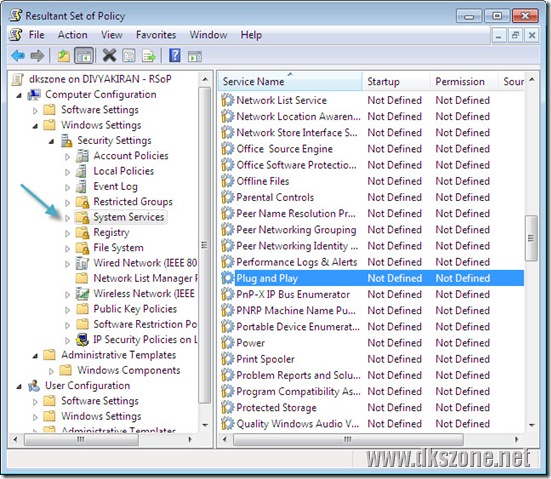Open the File menu
551x479 pixels.
[x=37, y=35]
